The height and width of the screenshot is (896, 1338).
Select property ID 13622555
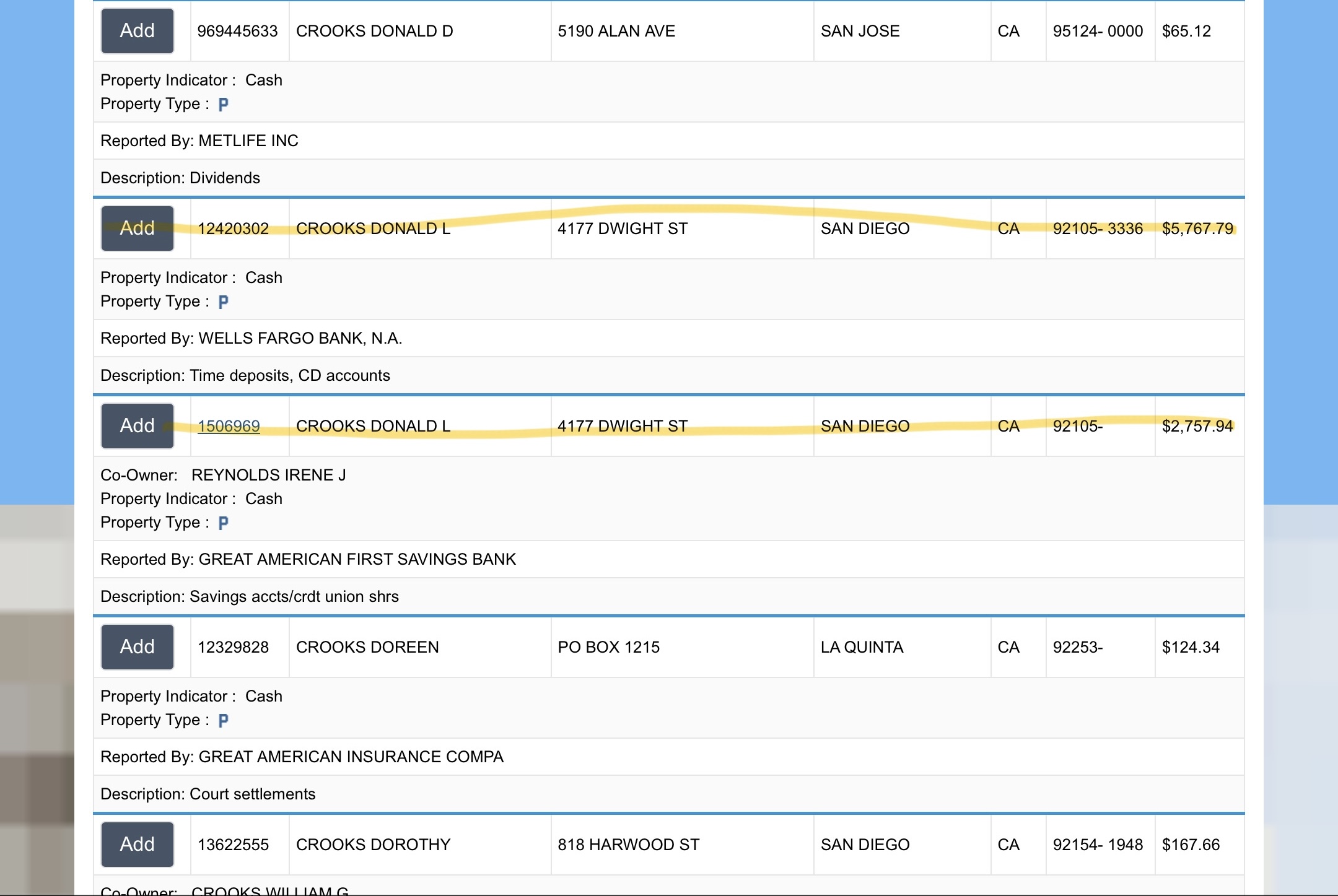click(233, 845)
